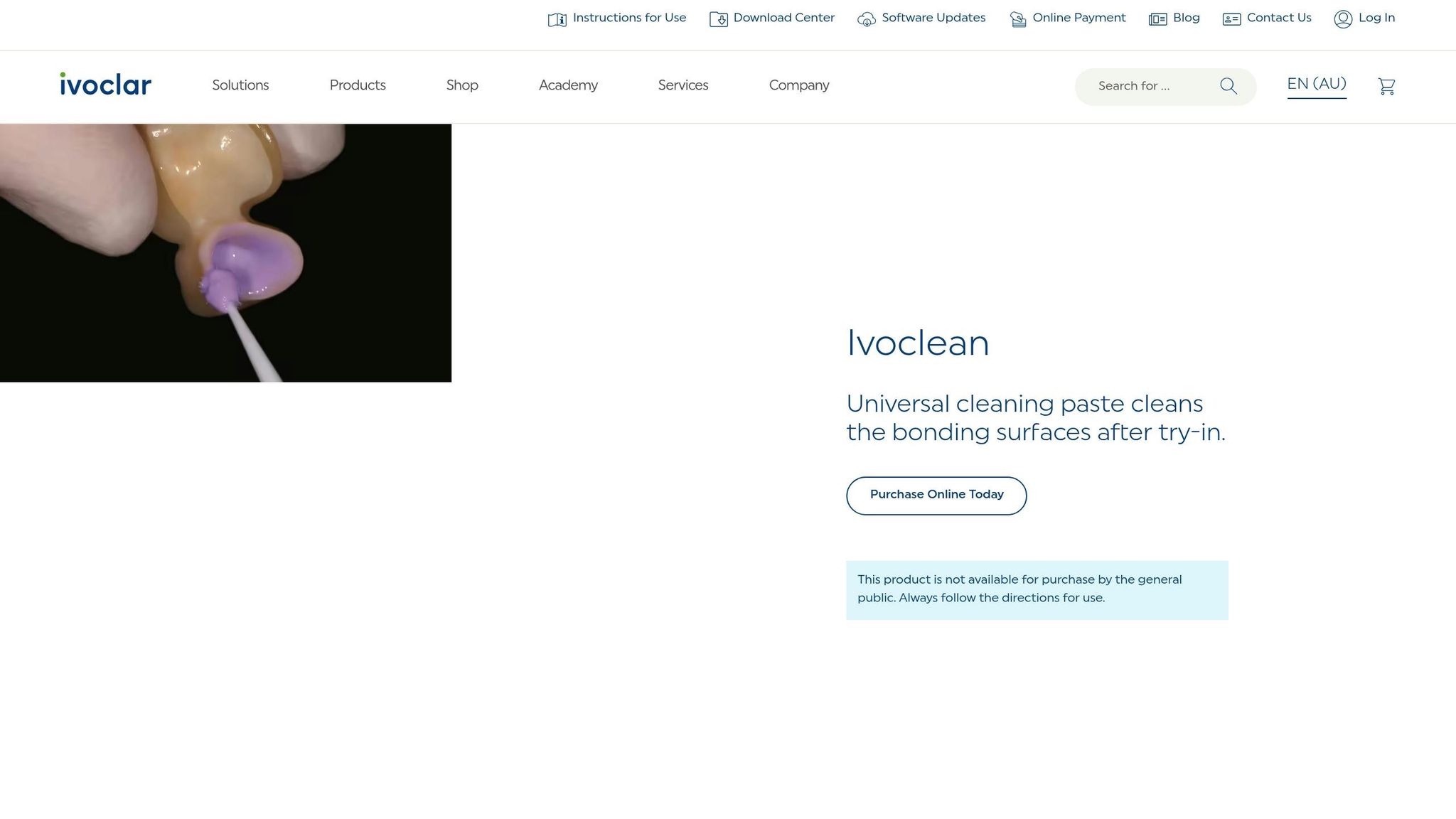Open Instructions for Use link
The image size is (1456, 819).
(x=629, y=18)
